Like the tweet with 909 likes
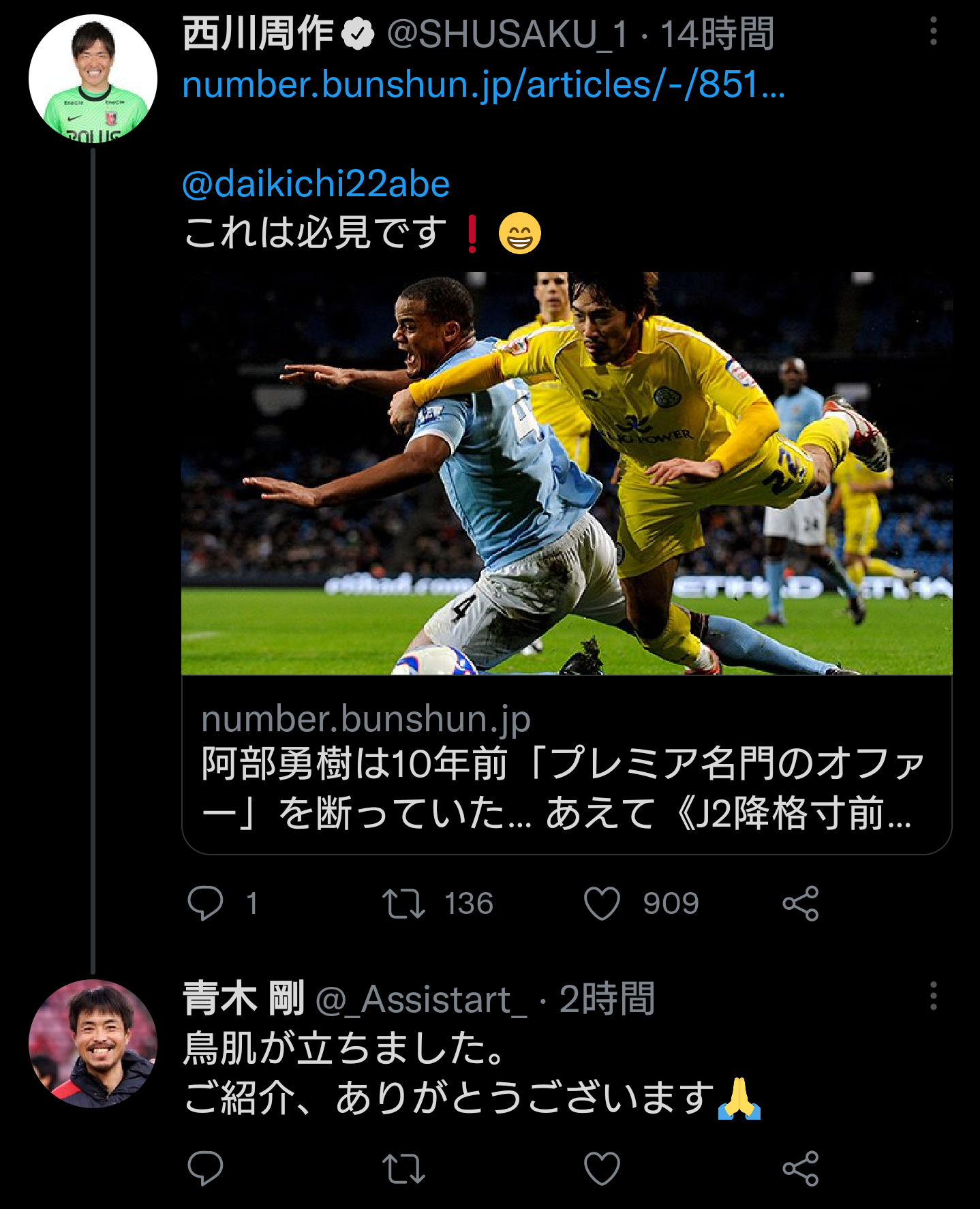The image size is (980, 1209). [602, 903]
